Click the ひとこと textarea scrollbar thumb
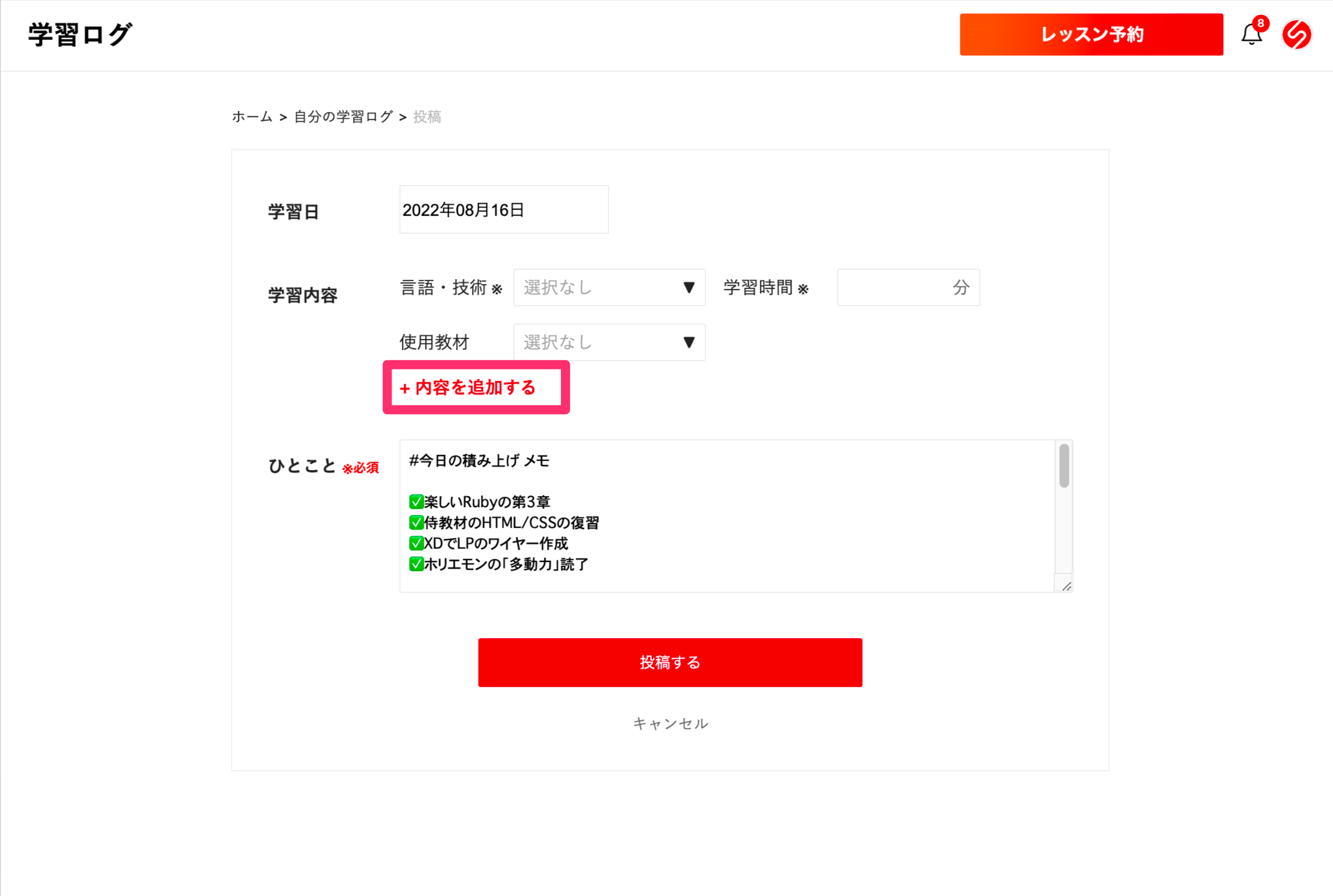 pos(1064,466)
